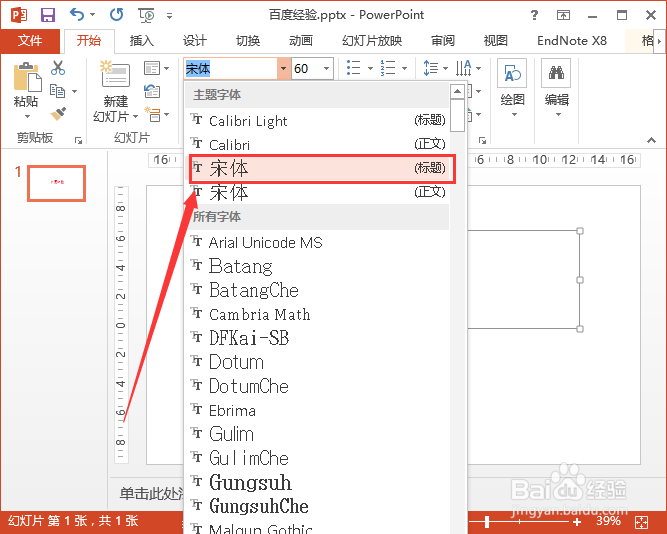
Task: Open the Section icon
Action: tap(153, 114)
